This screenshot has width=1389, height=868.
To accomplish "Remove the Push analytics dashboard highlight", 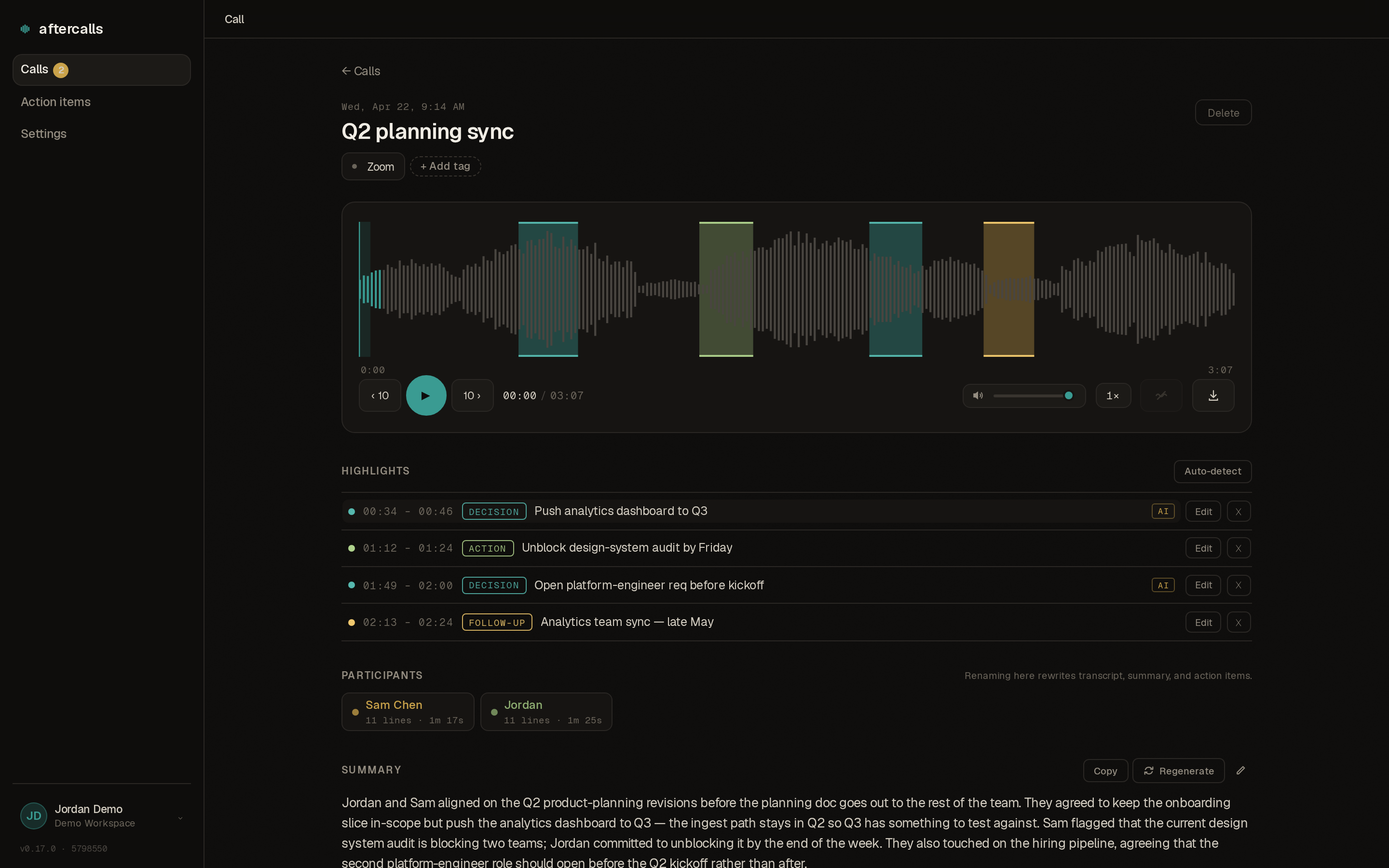I will tap(1239, 512).
